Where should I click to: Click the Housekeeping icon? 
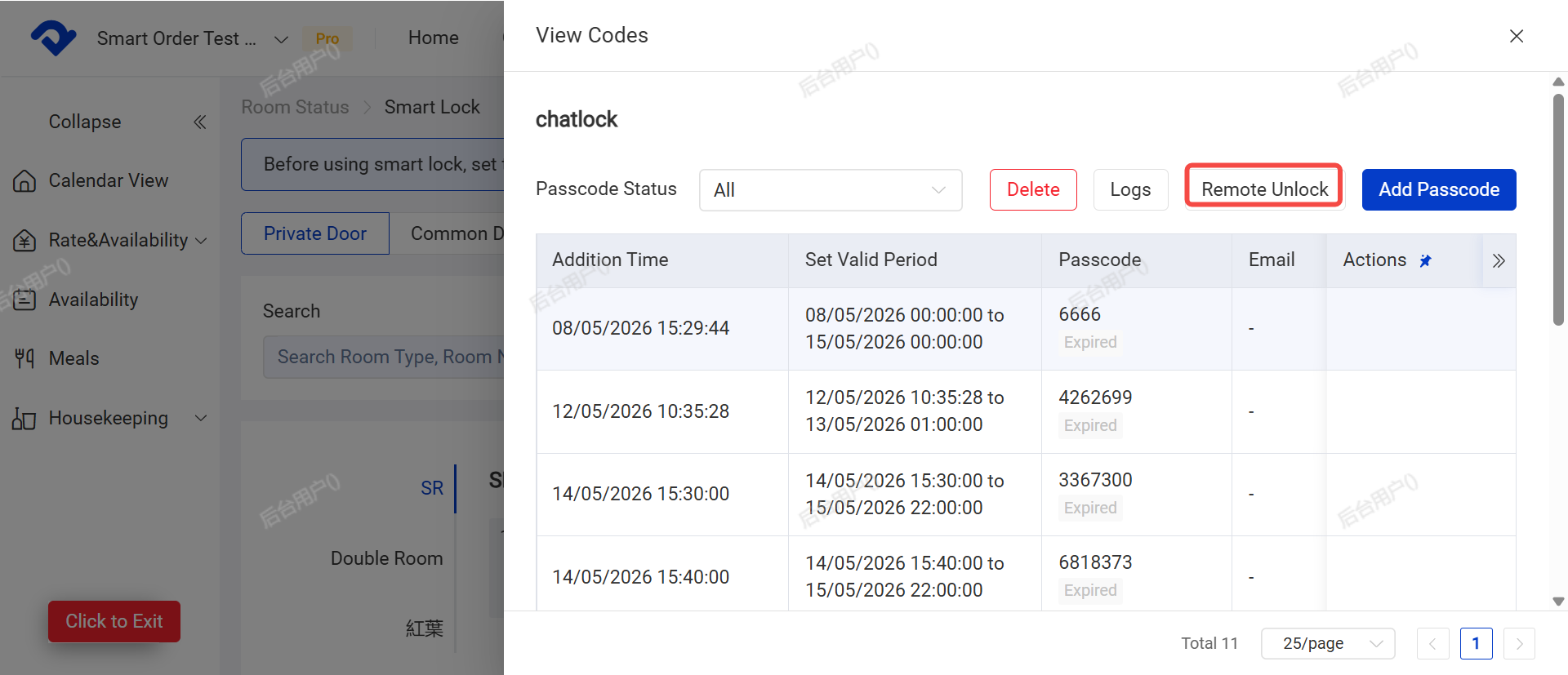(x=24, y=418)
